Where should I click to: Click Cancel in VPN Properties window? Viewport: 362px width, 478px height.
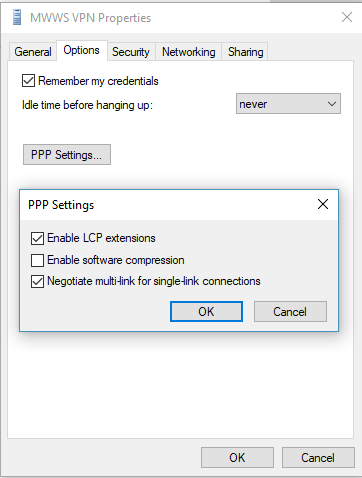point(318,457)
